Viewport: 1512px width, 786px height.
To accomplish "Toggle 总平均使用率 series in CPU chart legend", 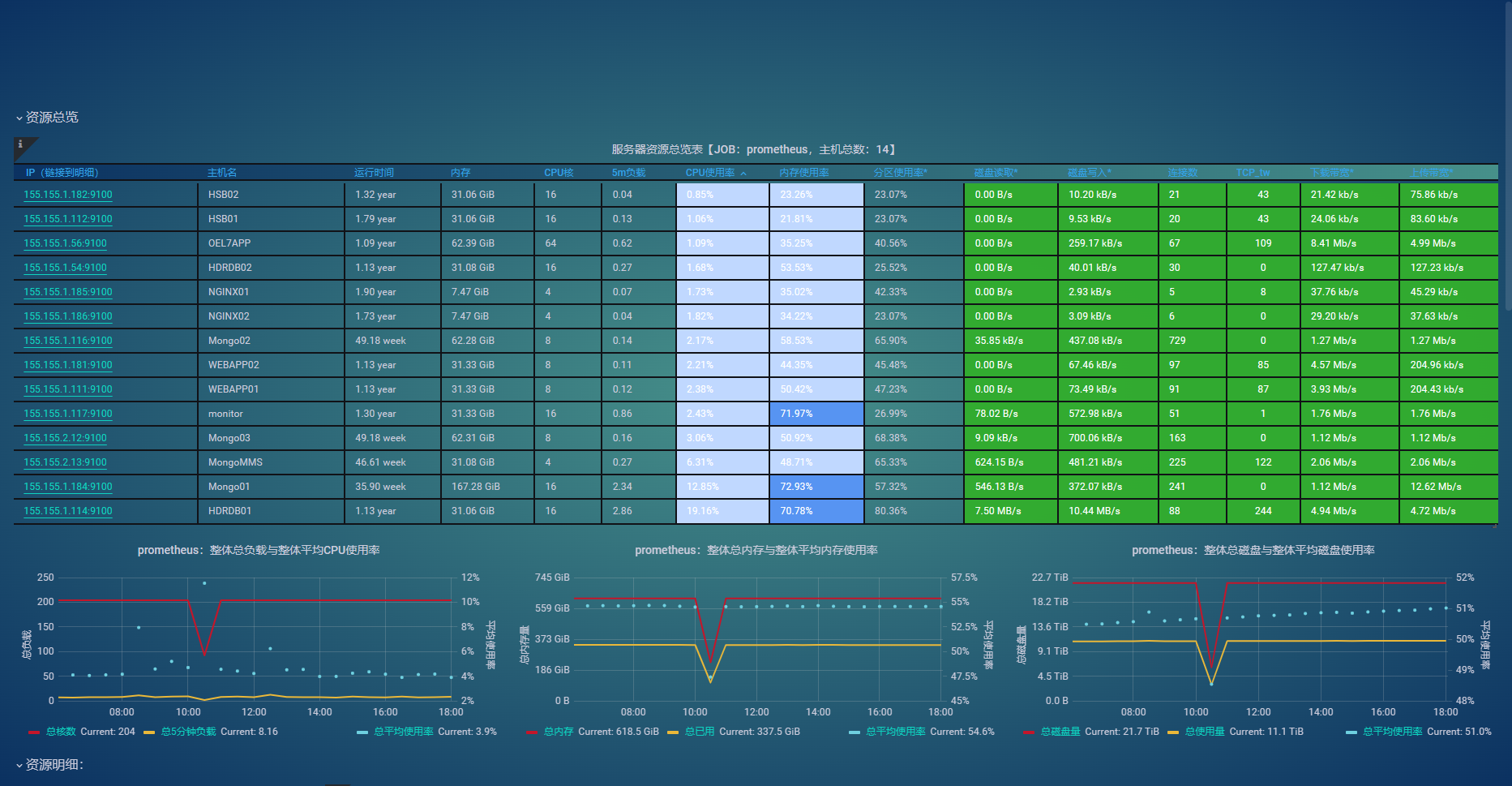I will point(404,732).
